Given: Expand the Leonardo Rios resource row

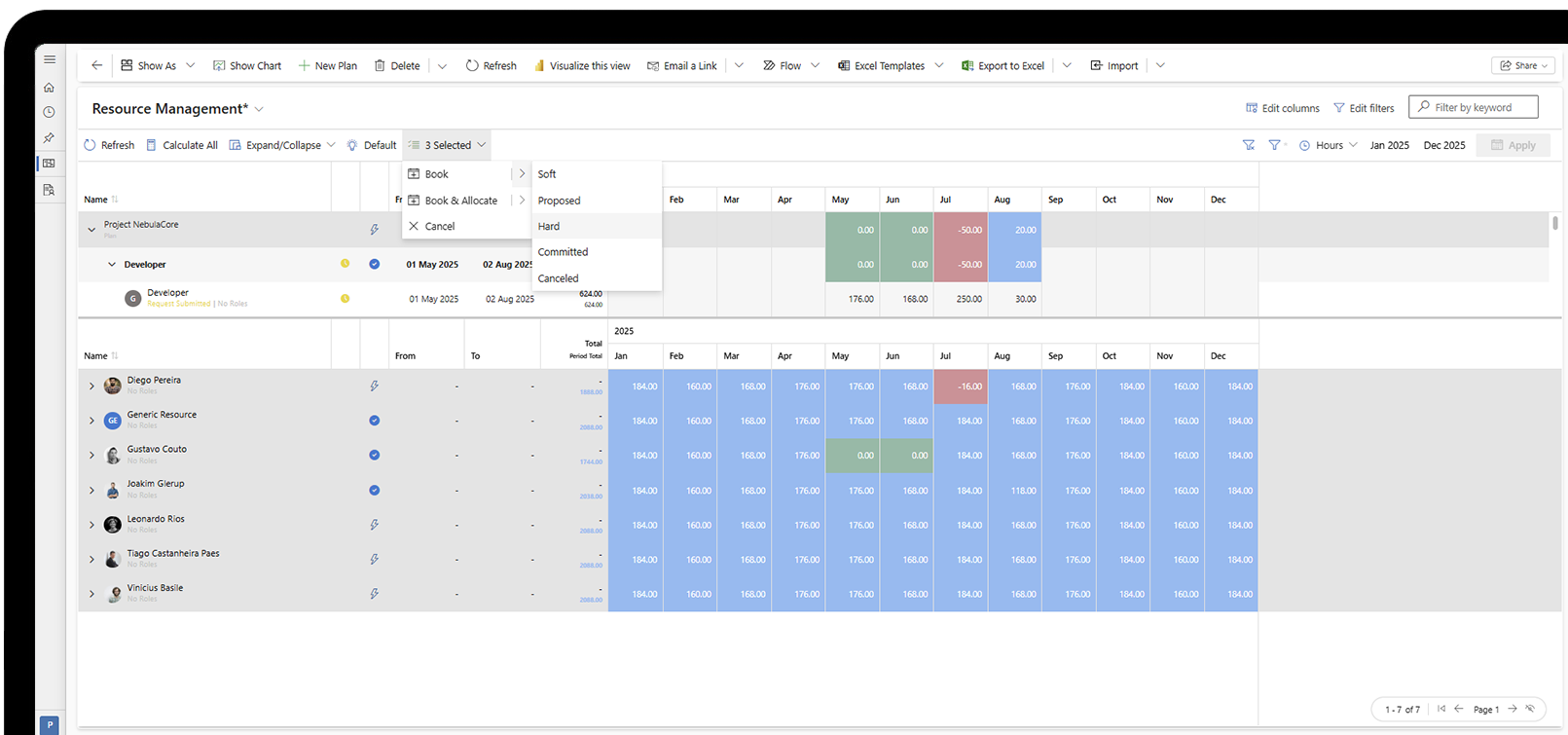Looking at the screenshot, I should coord(91,526).
